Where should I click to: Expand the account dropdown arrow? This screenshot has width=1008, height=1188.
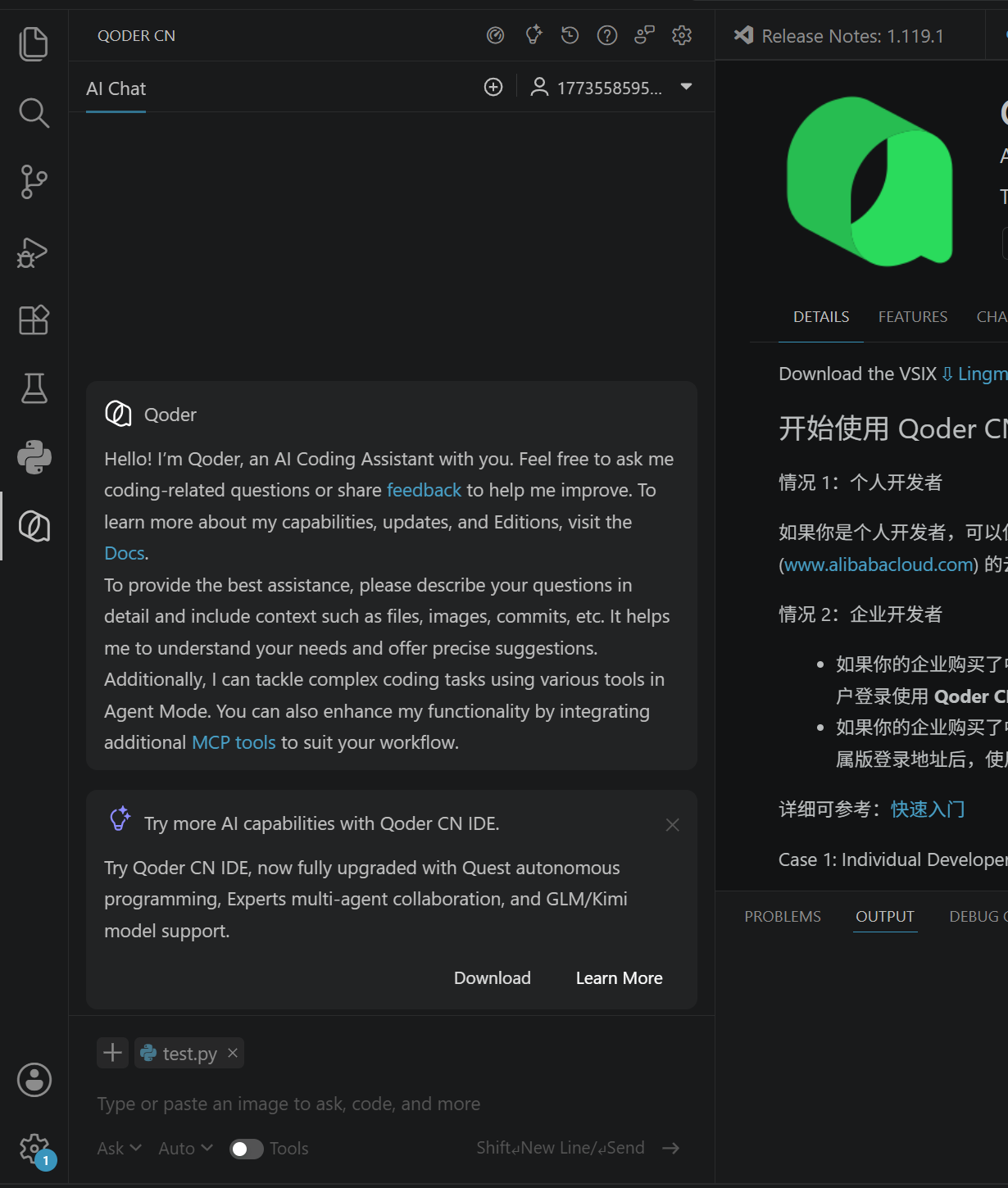click(687, 86)
